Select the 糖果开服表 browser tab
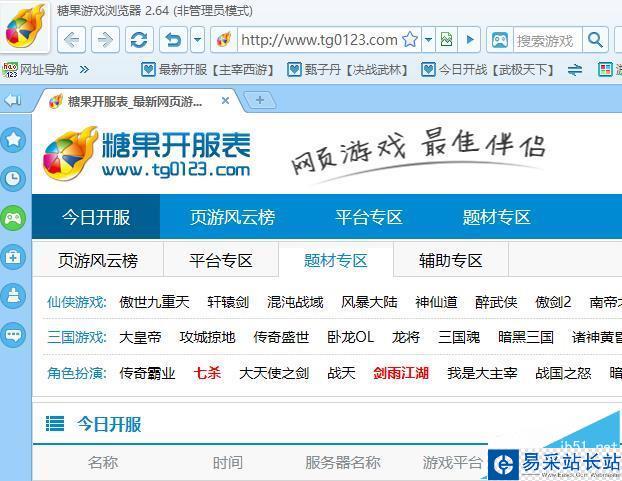 coord(135,102)
